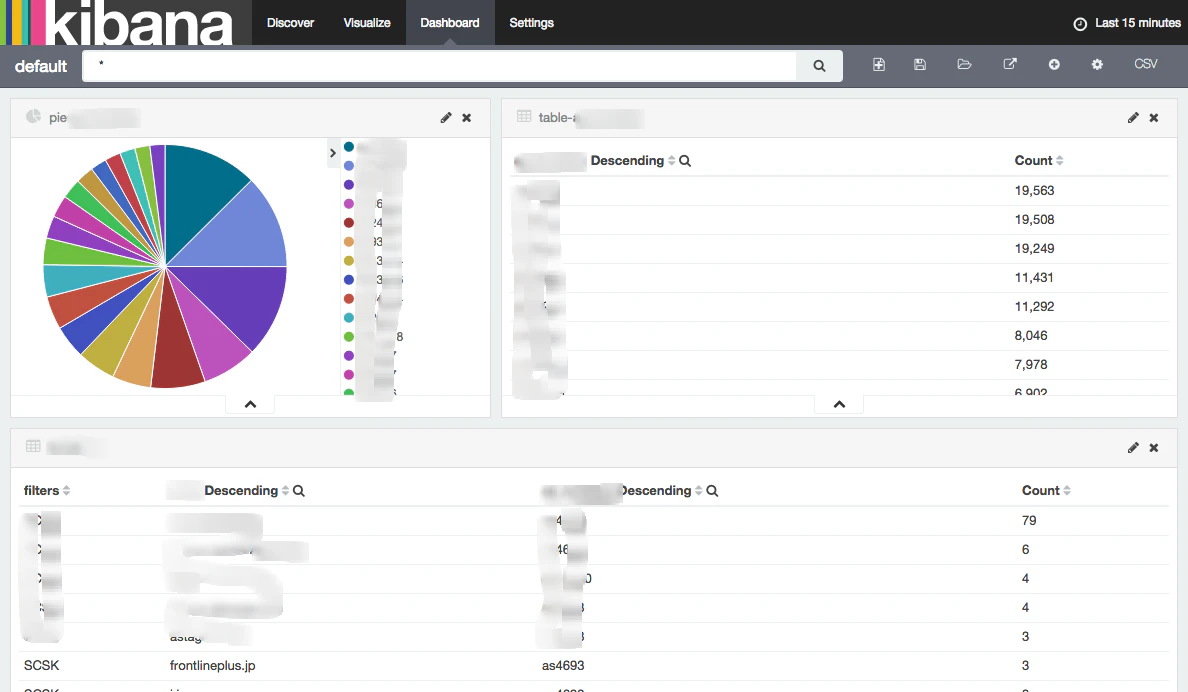This screenshot has height=692, width=1188.
Task: Share the dashboard via the share icon
Action: (x=1009, y=64)
